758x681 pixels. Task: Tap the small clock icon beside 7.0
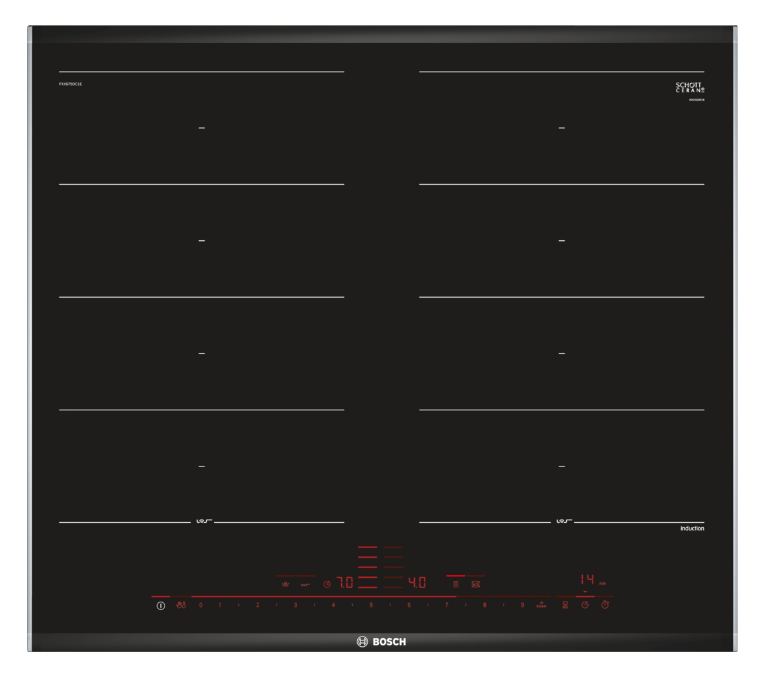(326, 583)
